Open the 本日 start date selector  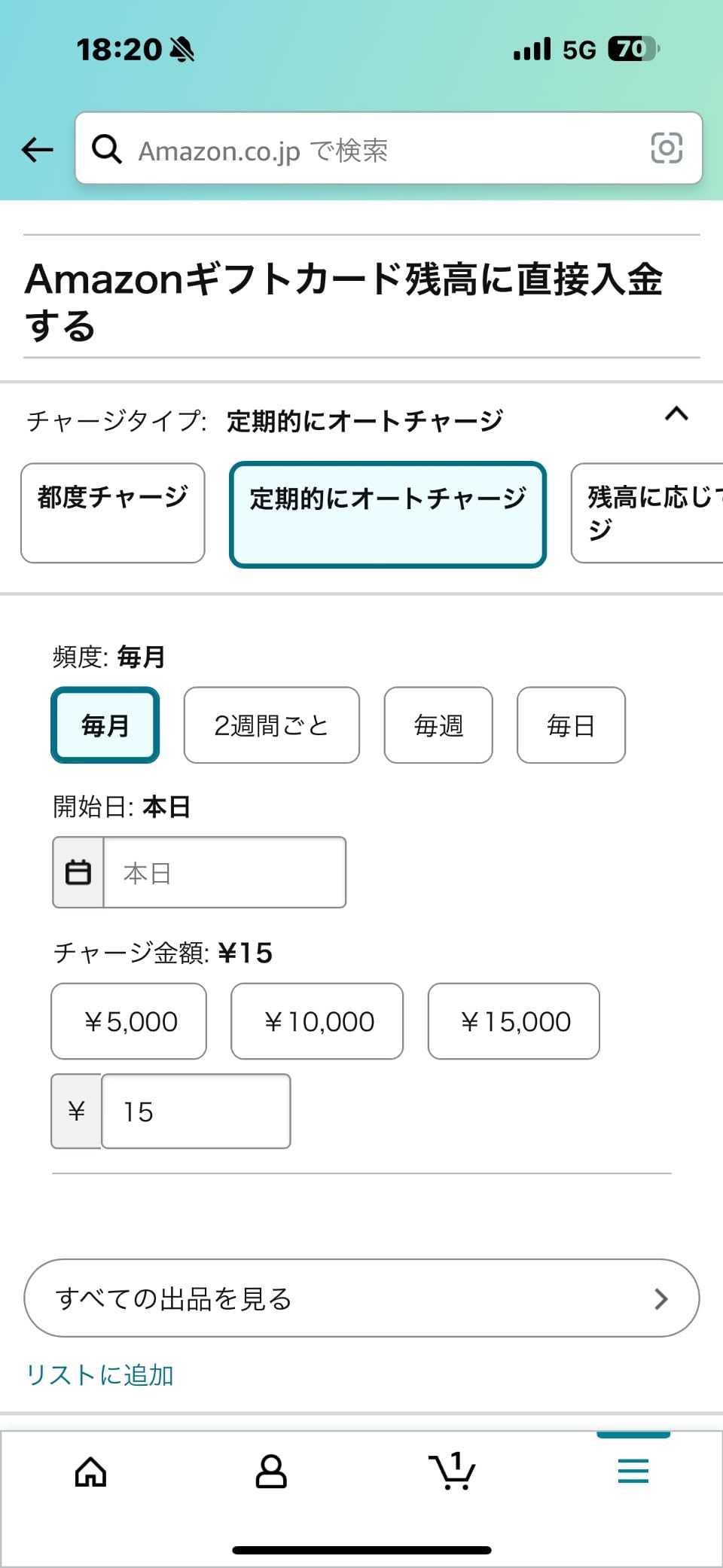point(224,871)
